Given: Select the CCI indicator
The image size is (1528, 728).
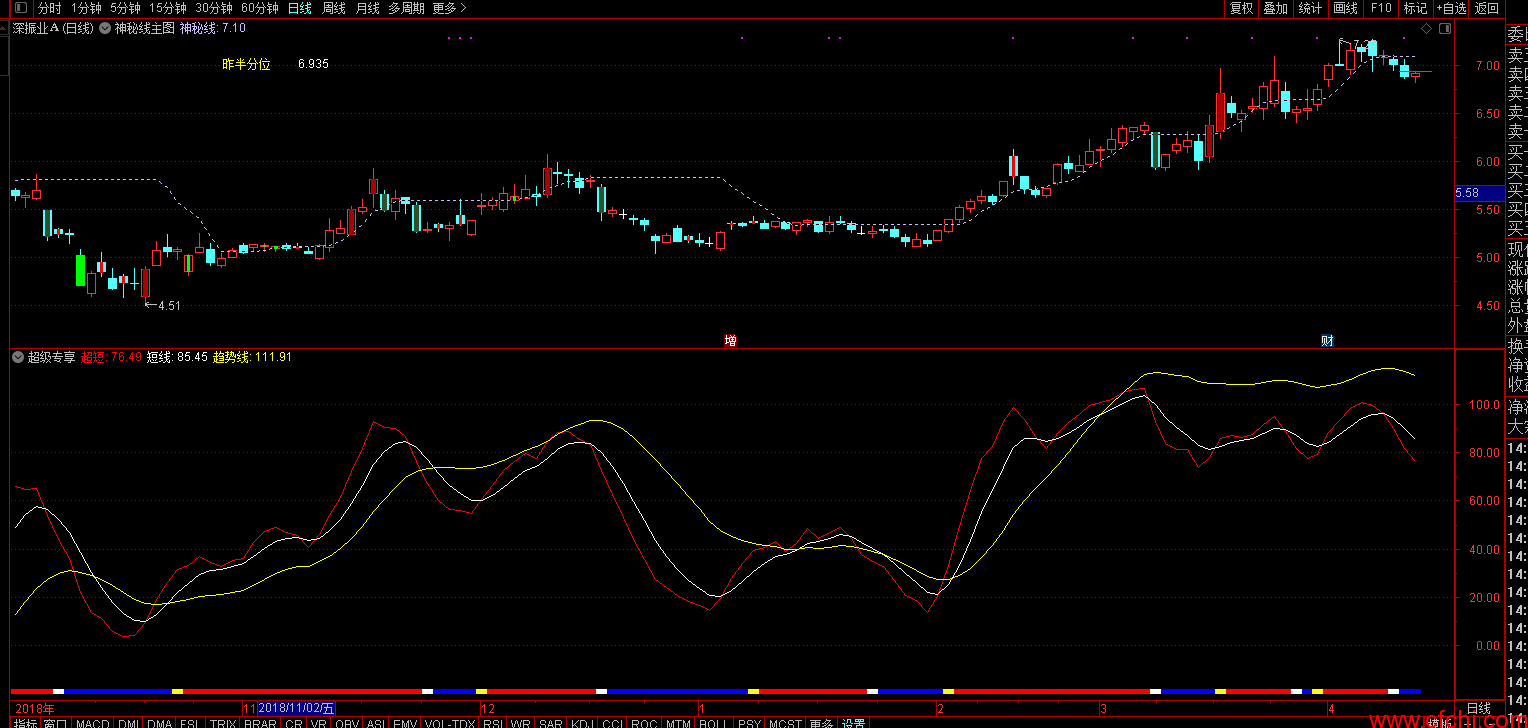Looking at the screenshot, I should pos(614,723).
